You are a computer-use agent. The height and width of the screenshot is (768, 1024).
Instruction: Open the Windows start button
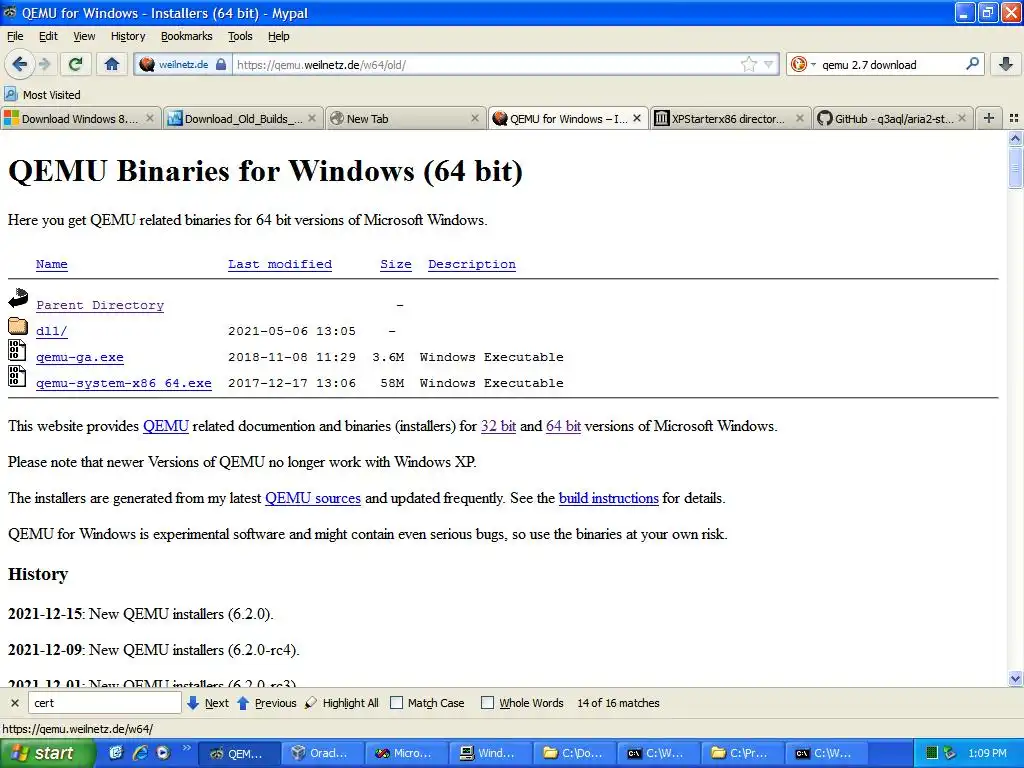pos(47,753)
